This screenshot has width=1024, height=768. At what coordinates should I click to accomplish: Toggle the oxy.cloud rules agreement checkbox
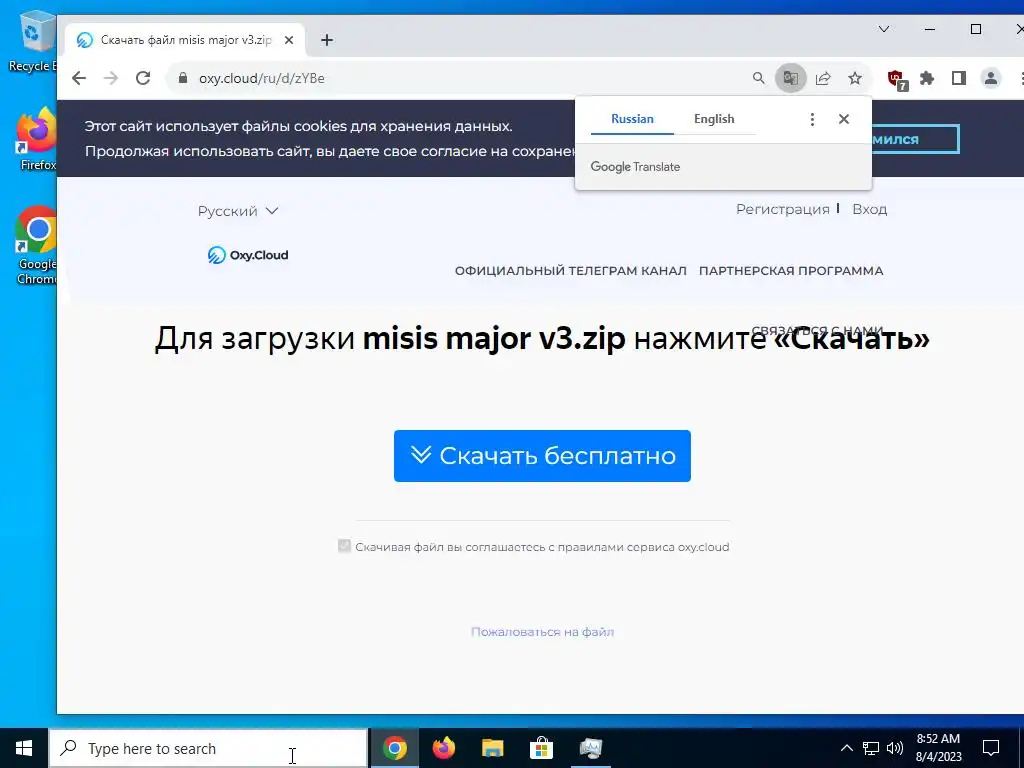pos(344,546)
